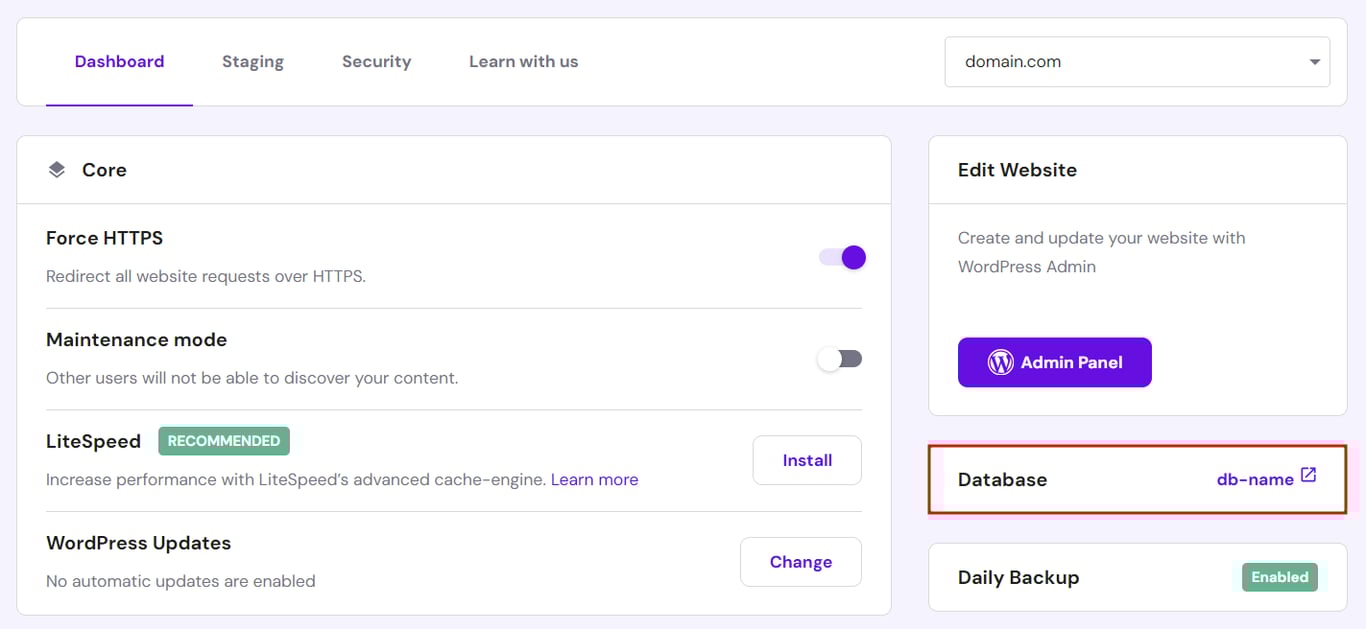1366x629 pixels.
Task: Toggle Force HTTPS off then back
Action: coord(840,257)
